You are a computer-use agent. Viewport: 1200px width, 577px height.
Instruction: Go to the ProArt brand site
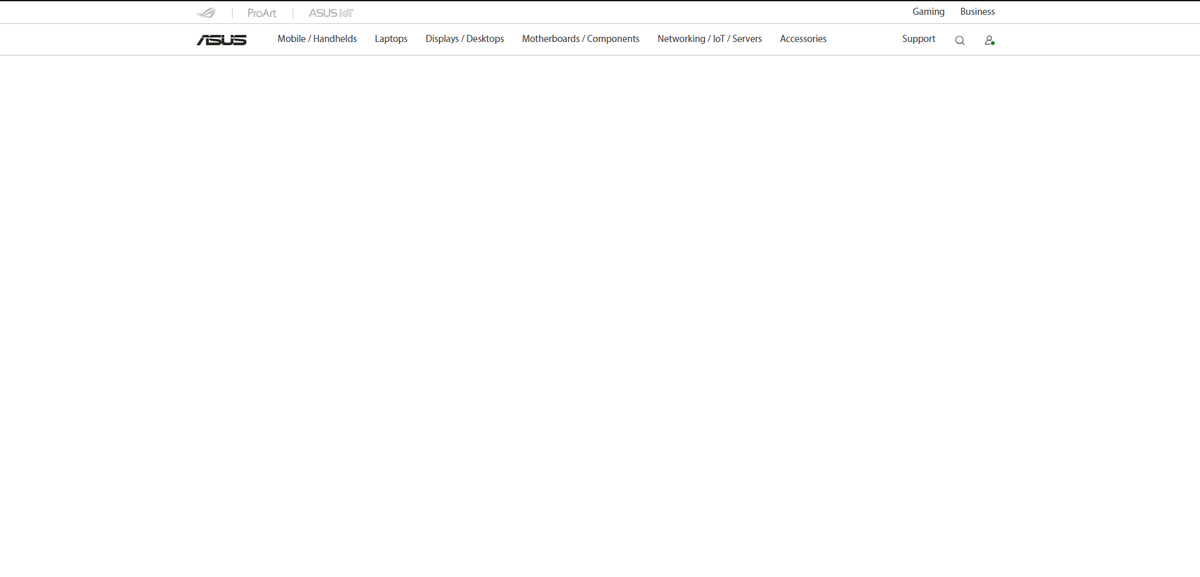pos(262,13)
